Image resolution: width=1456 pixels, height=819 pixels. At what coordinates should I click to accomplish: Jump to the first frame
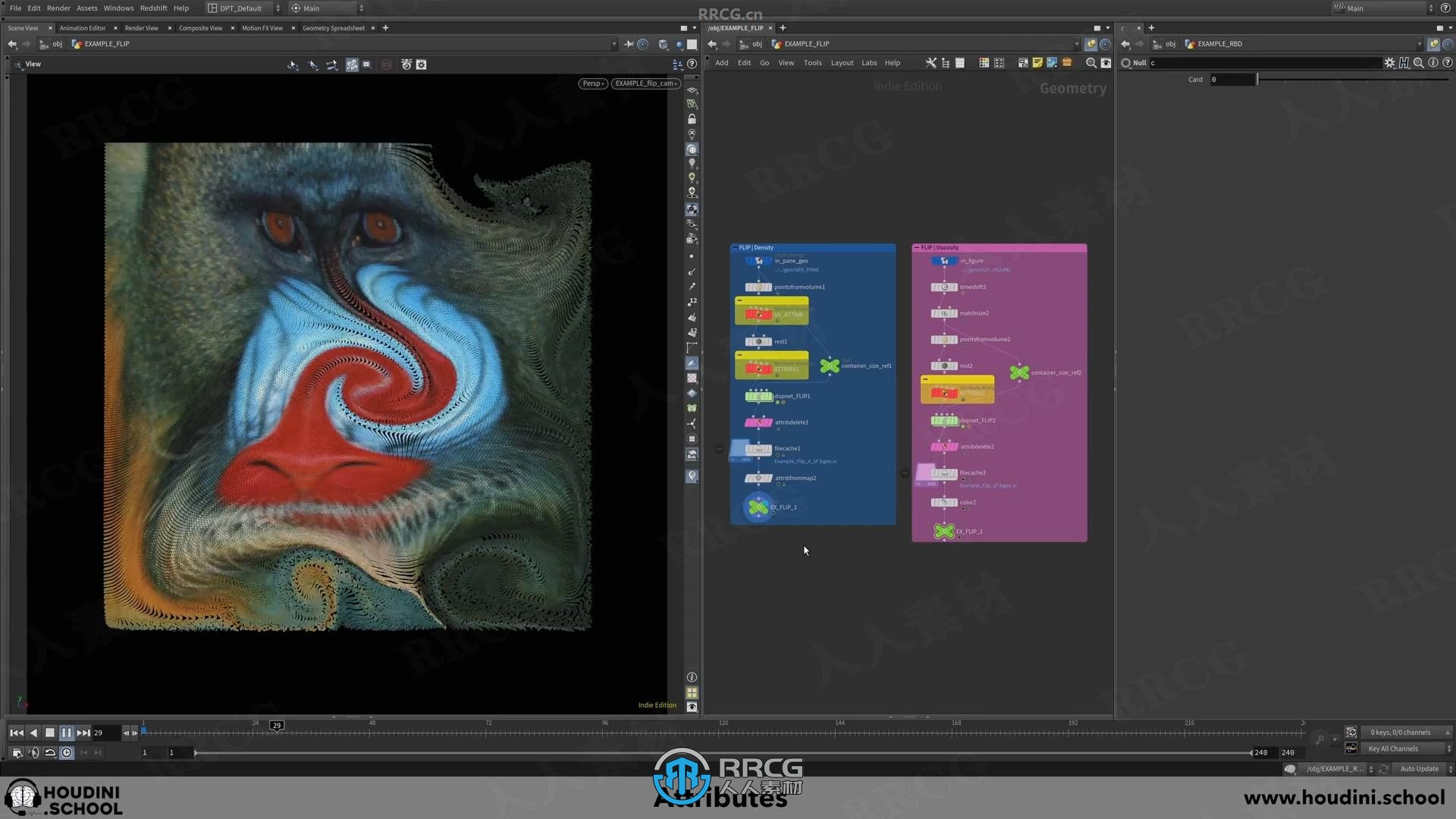click(x=16, y=733)
